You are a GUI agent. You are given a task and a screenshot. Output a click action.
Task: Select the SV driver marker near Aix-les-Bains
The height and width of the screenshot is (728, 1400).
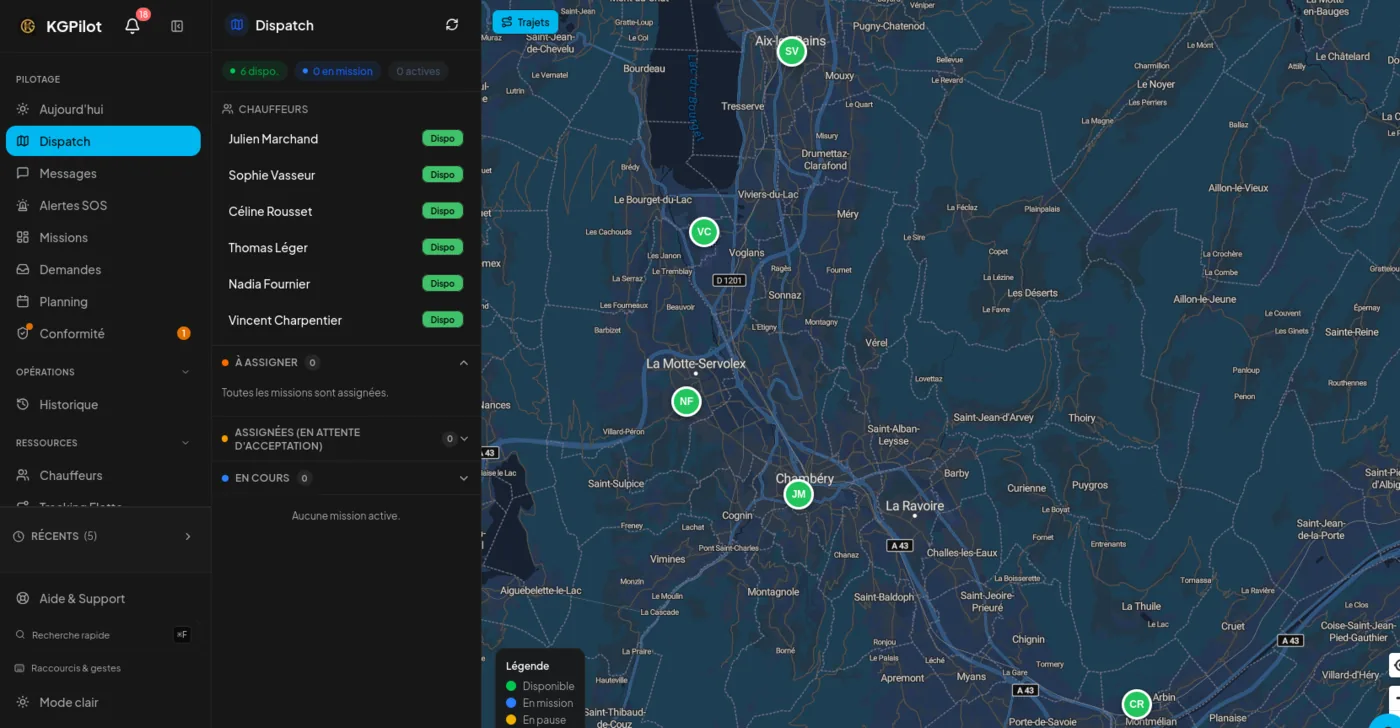(792, 51)
